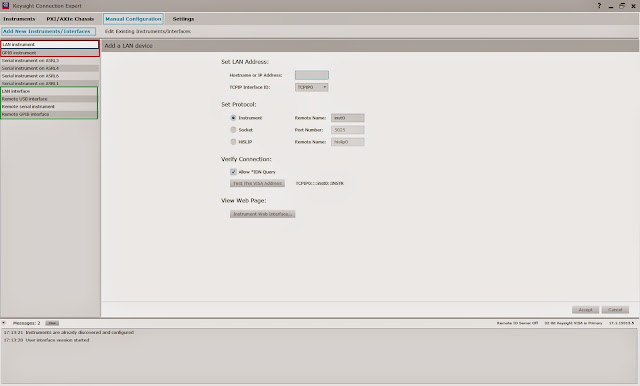Image resolution: width=640 pixels, height=386 pixels.
Task: Click 'User interface session started' message
Action: (57, 340)
